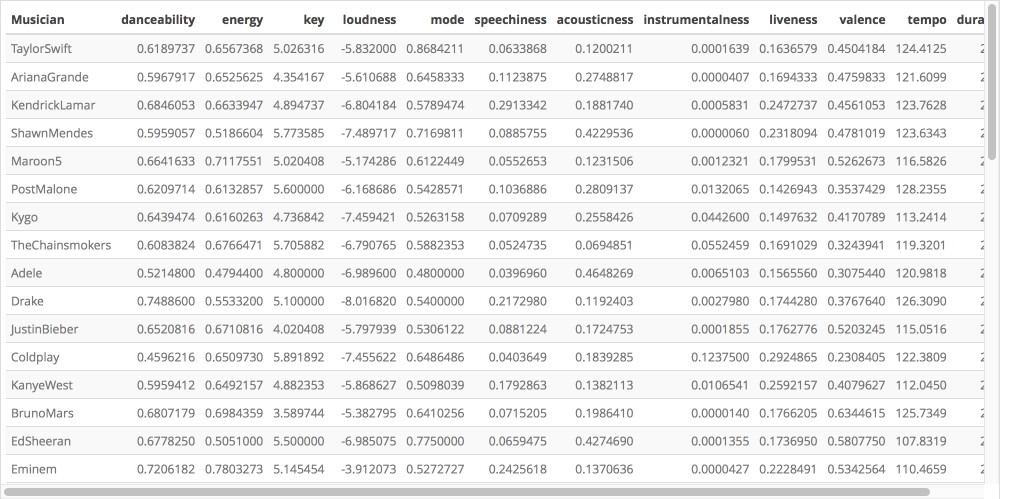The height and width of the screenshot is (499, 1020).
Task: Click Adele acousticness value 0.4648269
Action: (604, 273)
